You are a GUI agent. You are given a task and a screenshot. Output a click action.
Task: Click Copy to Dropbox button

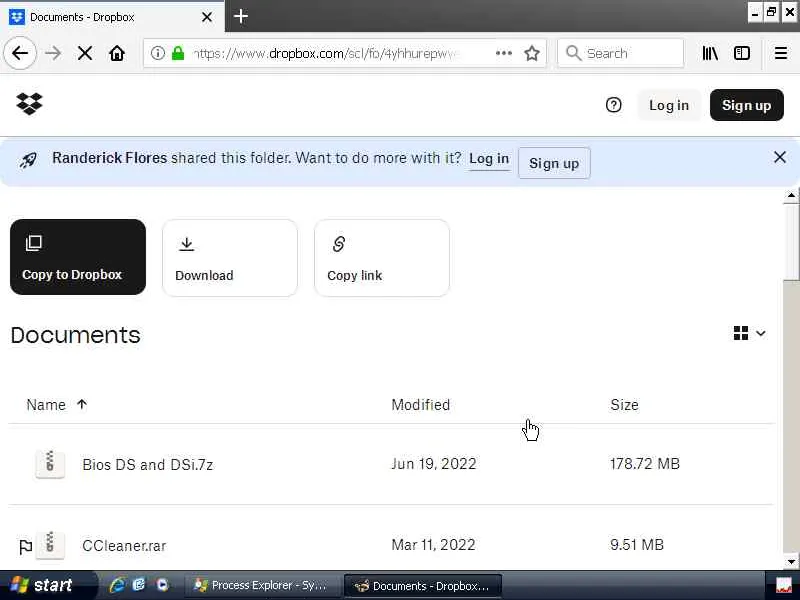78,257
